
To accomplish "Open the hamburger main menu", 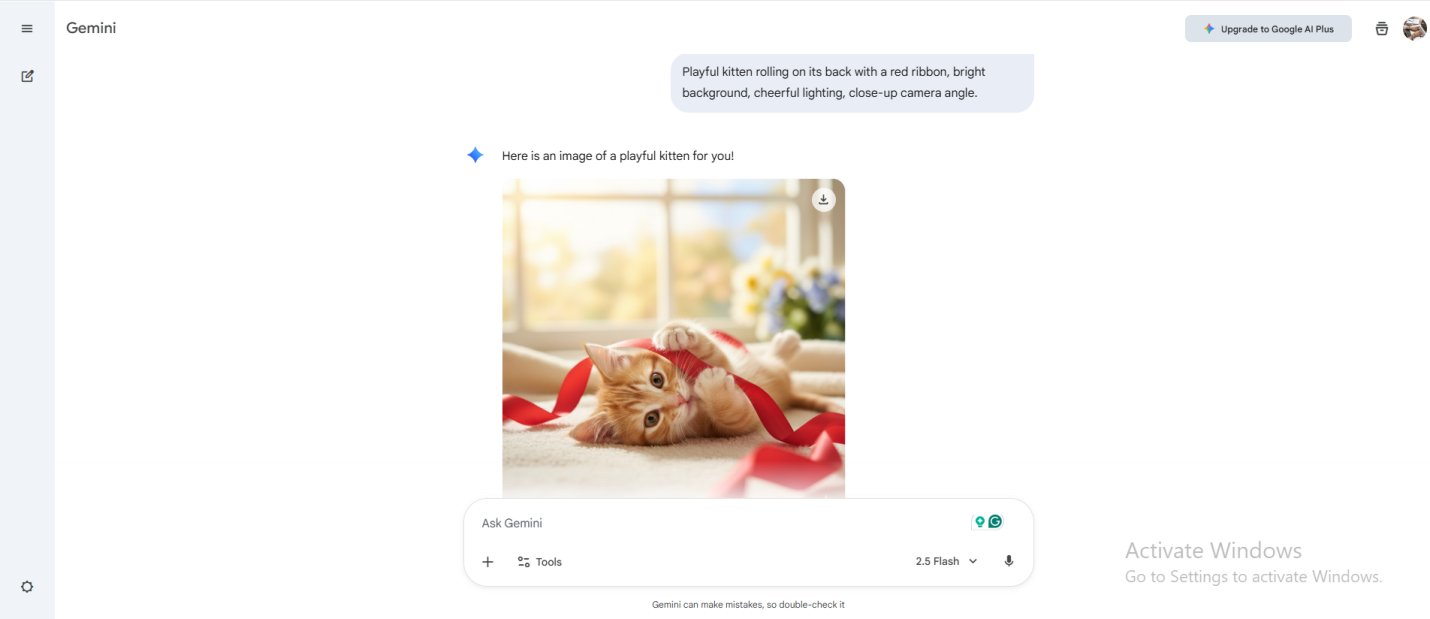I will [27, 28].
